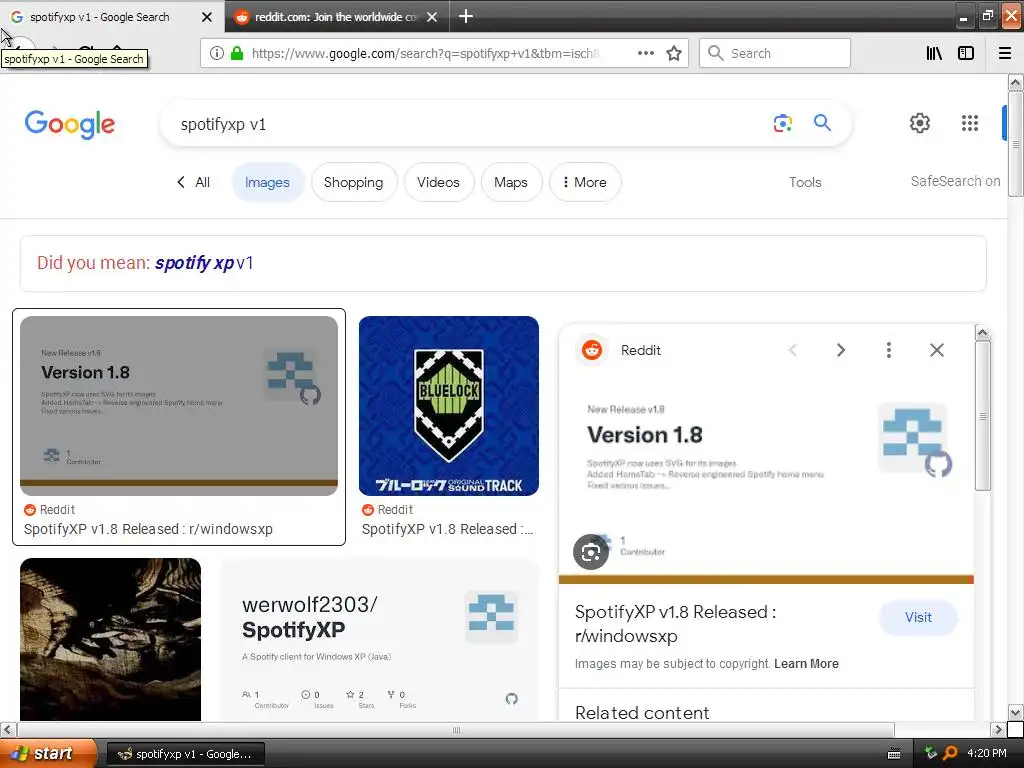The width and height of the screenshot is (1024, 768).
Task: Click page vertical scrollbar up arrow
Action: coord(1015,82)
